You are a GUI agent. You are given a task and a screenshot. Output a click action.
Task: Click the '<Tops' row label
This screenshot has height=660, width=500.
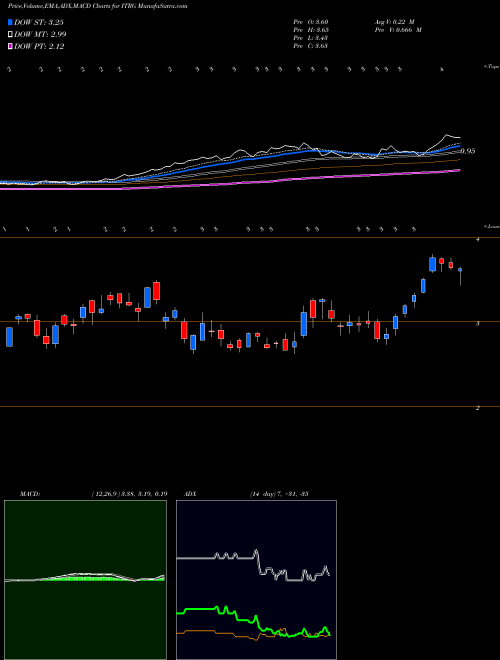tap(491, 67)
